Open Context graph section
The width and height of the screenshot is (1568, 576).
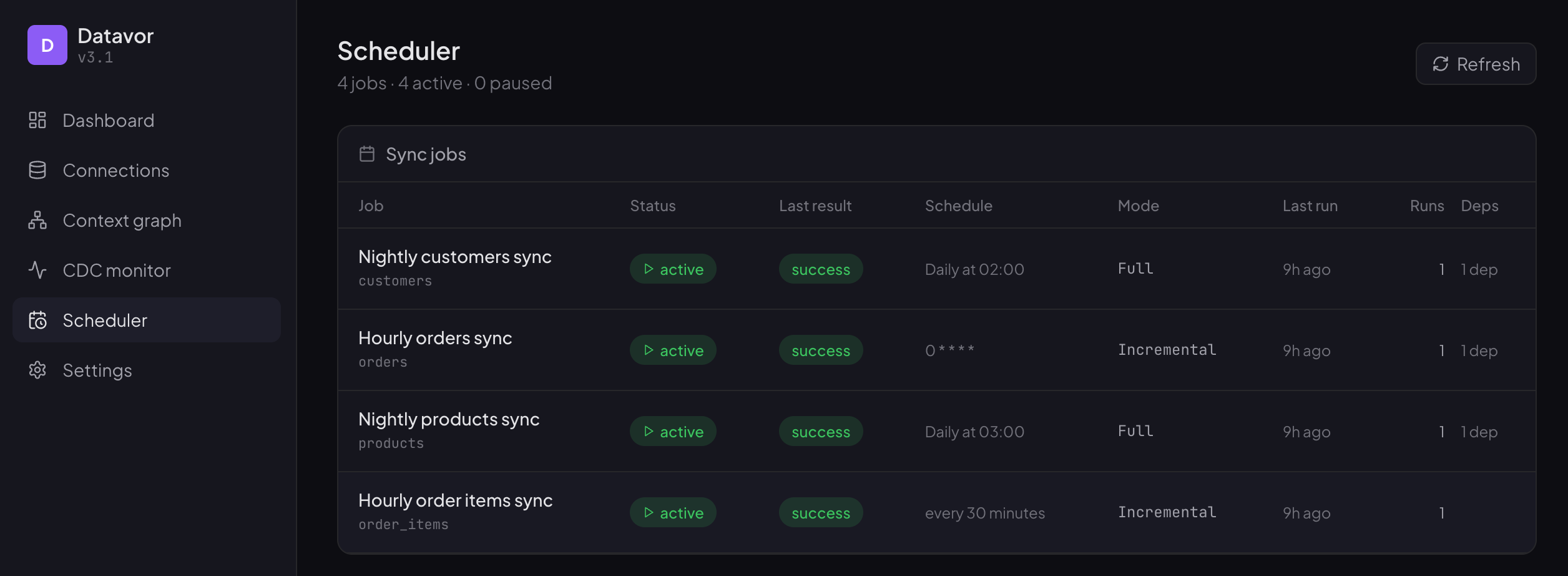tap(147, 220)
